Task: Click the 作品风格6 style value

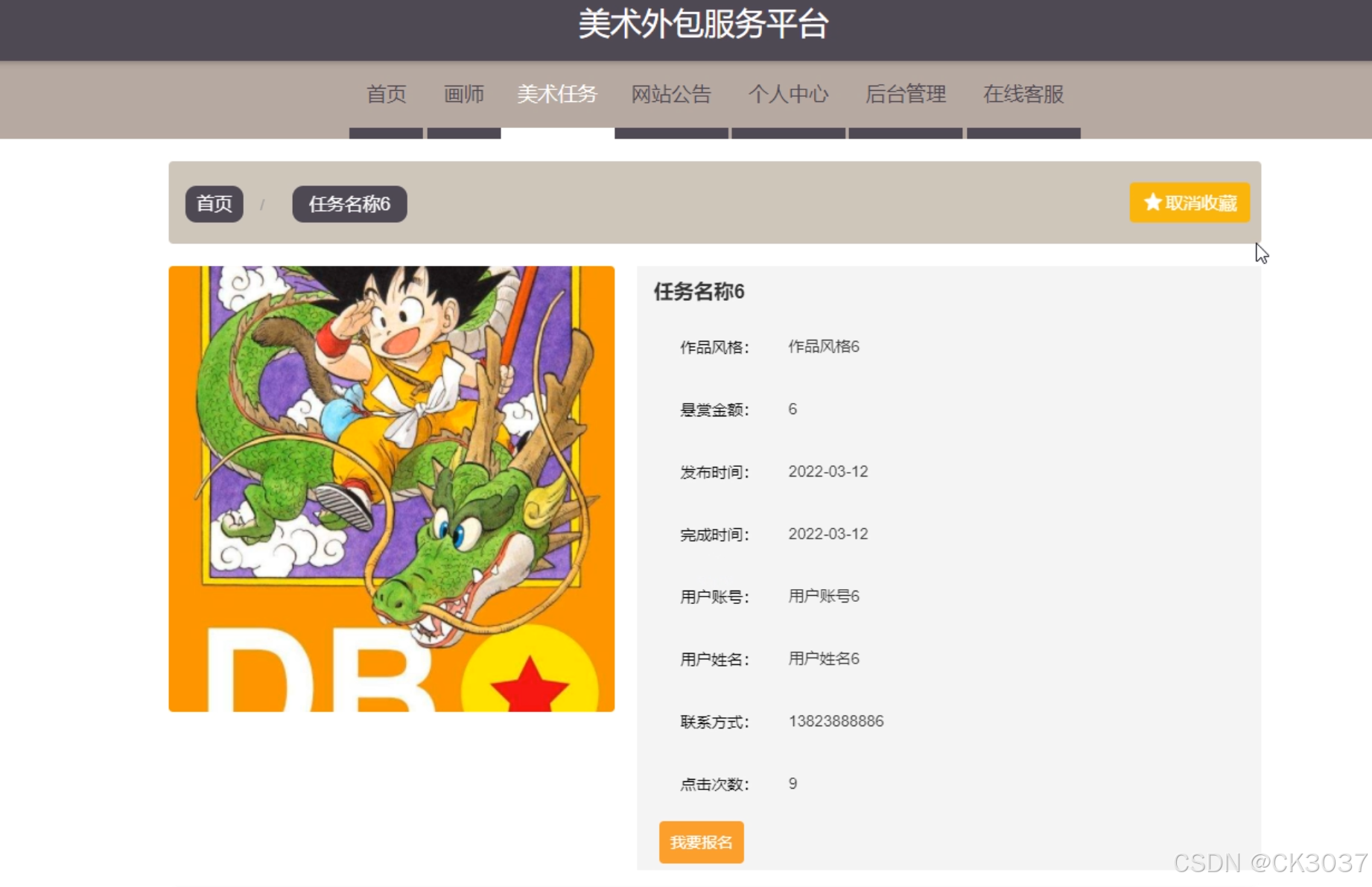Action: [x=824, y=346]
